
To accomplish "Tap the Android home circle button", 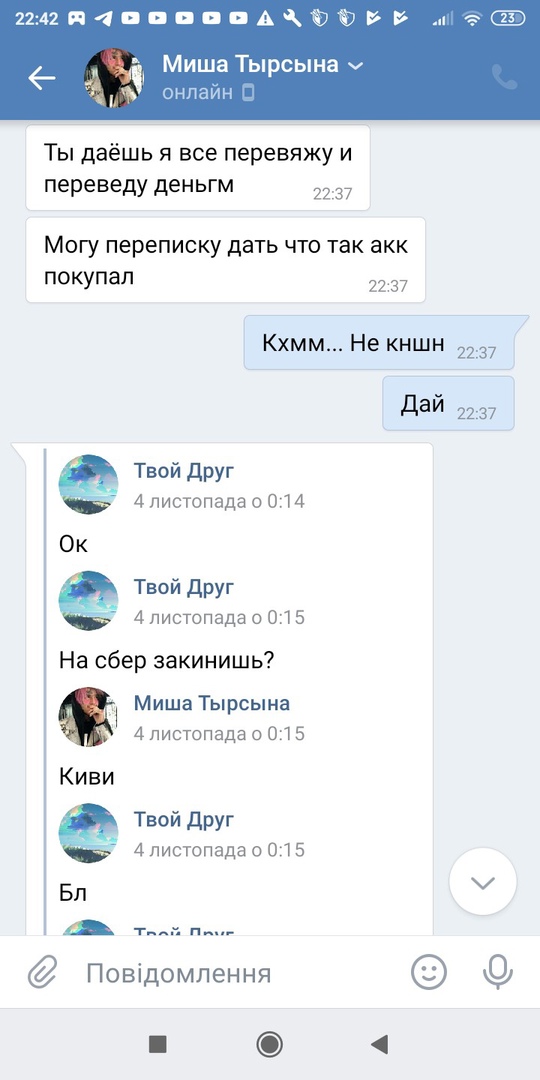I will pos(269,1044).
